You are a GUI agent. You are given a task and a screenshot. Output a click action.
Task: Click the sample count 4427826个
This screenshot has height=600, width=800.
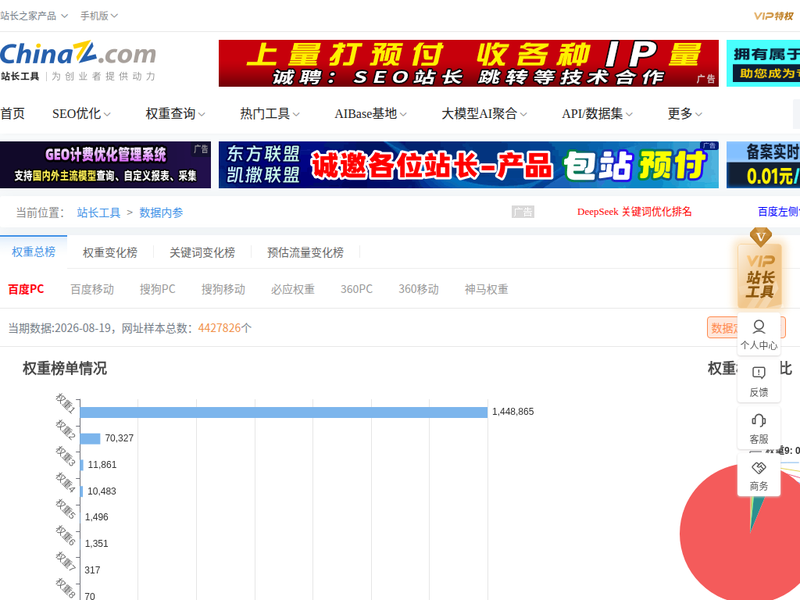[x=224, y=328]
